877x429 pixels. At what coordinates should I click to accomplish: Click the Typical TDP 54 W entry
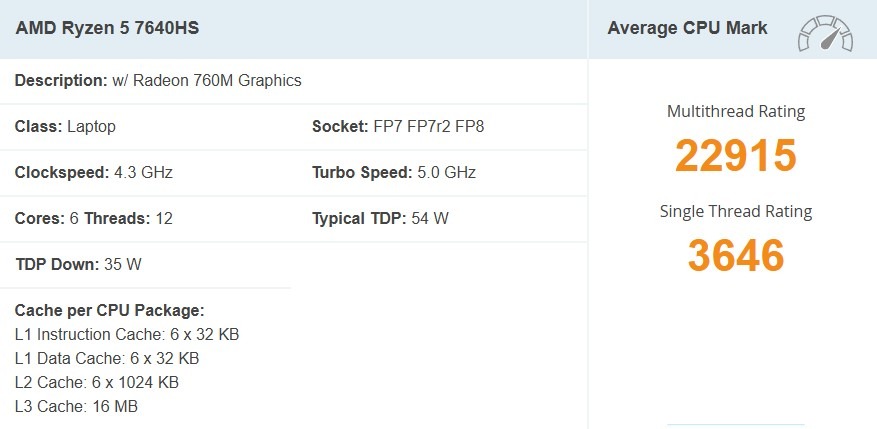pyautogui.click(x=380, y=218)
